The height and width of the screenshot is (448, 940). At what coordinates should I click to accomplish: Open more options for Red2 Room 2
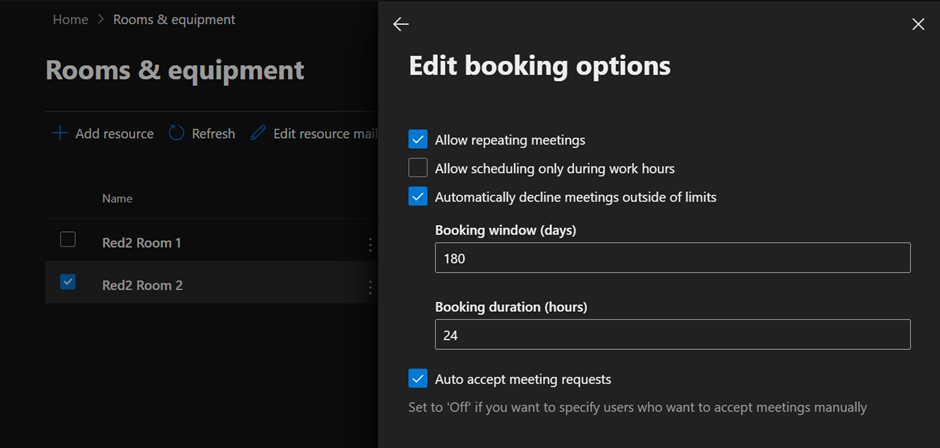pos(370,287)
